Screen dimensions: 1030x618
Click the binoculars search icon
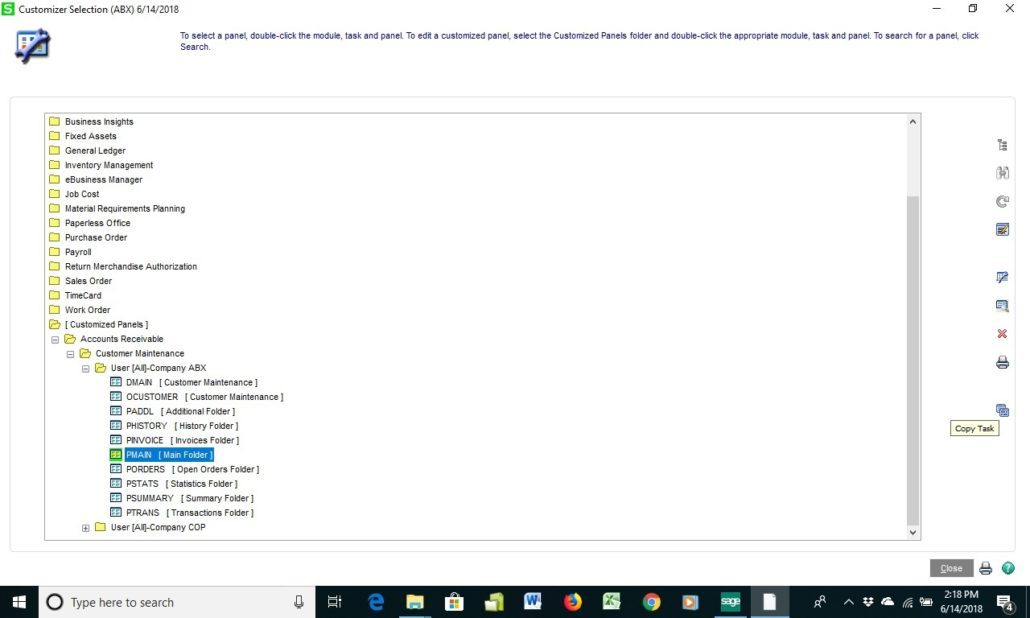(1002, 173)
